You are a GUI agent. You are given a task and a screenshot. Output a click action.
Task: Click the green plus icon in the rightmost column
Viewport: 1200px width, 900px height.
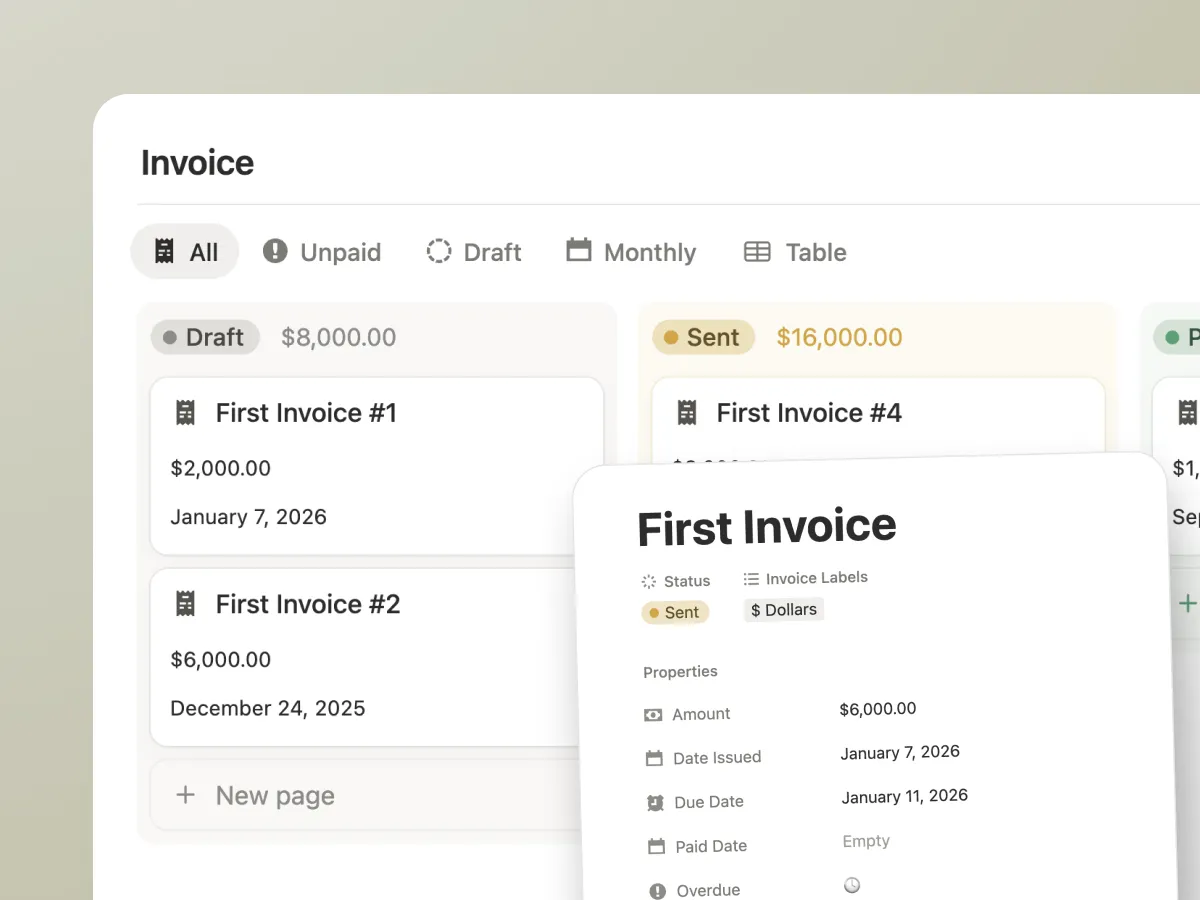(x=1187, y=603)
